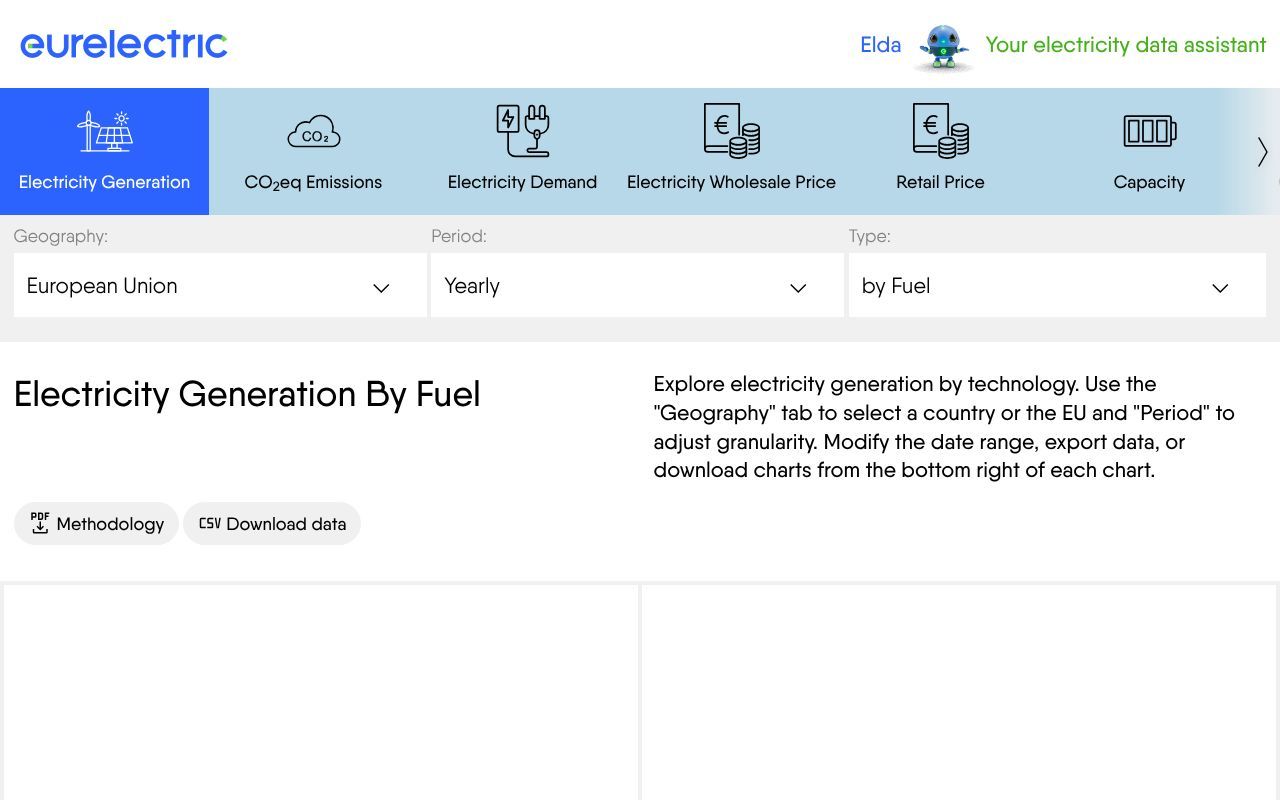Click the Explore electricity generation description paragraph
1280x800 pixels.
(x=945, y=427)
